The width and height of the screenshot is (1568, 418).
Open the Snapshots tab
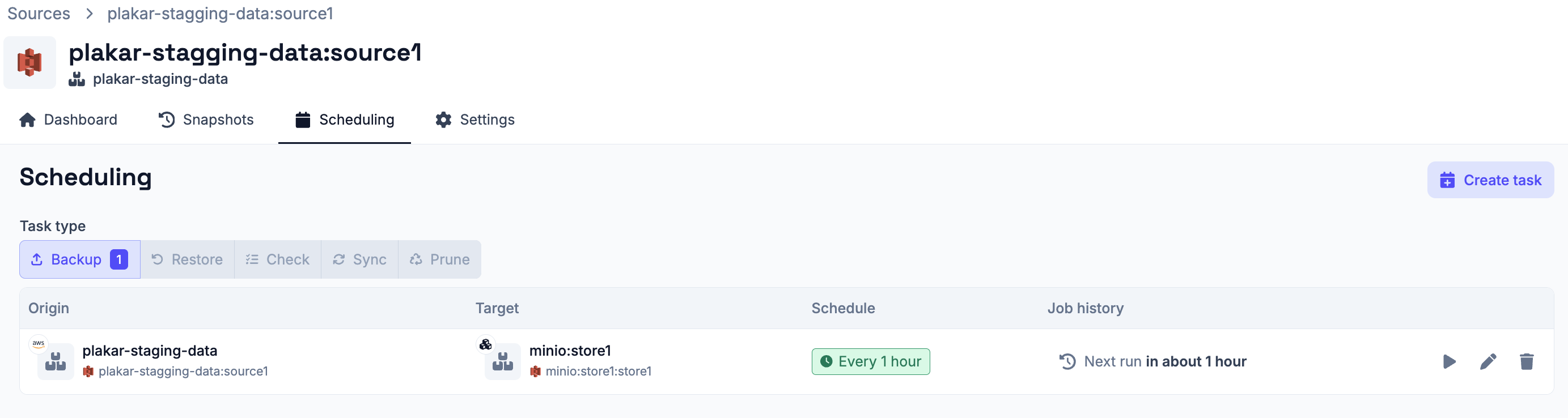pos(206,120)
